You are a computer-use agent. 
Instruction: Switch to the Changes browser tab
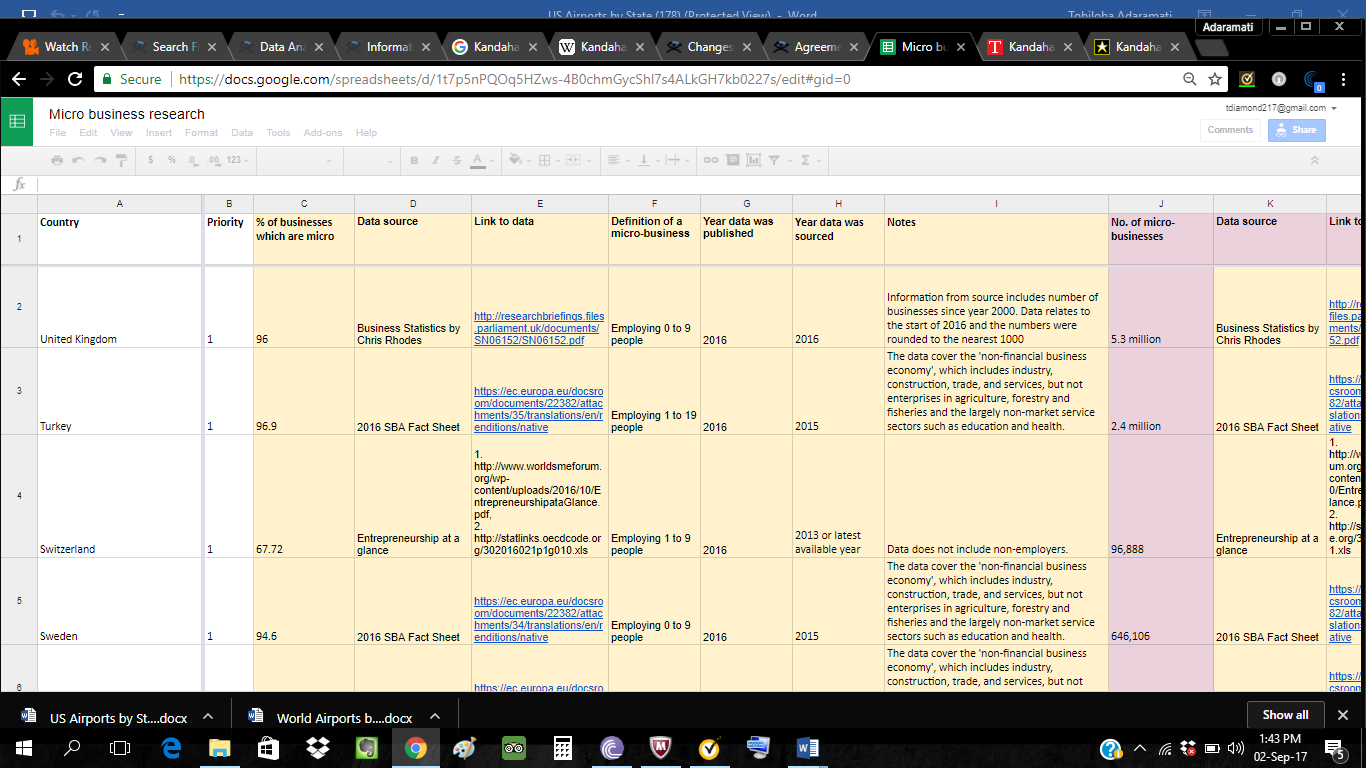coord(710,47)
